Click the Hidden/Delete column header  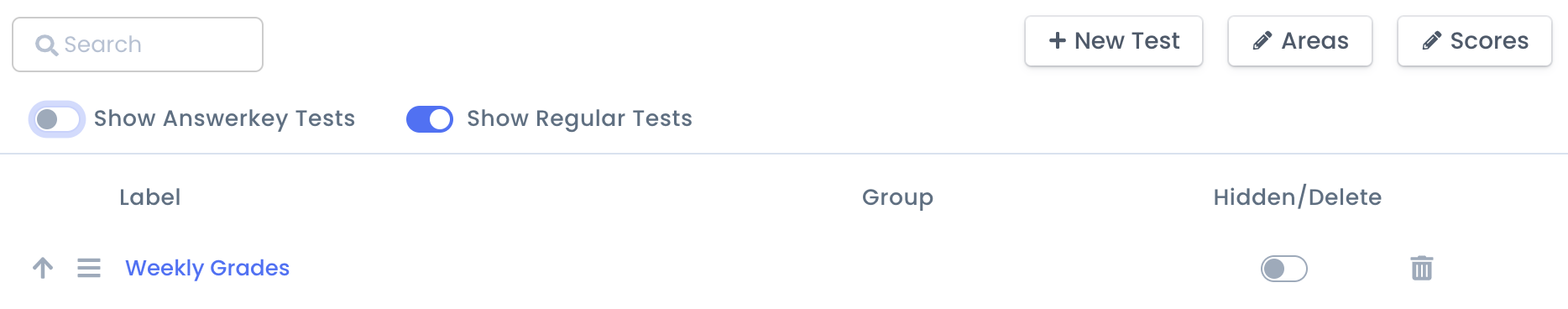1298,197
